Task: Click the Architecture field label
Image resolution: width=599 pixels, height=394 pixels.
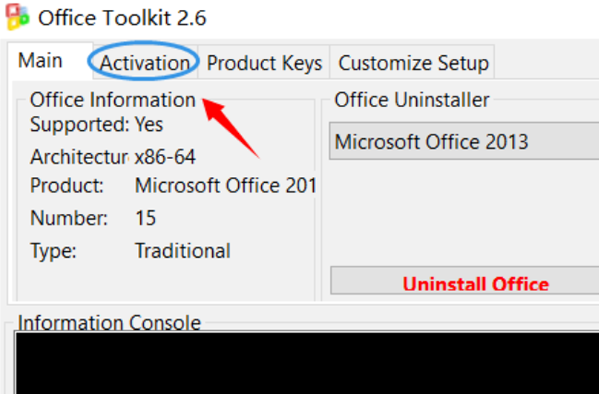Action: tap(79, 157)
